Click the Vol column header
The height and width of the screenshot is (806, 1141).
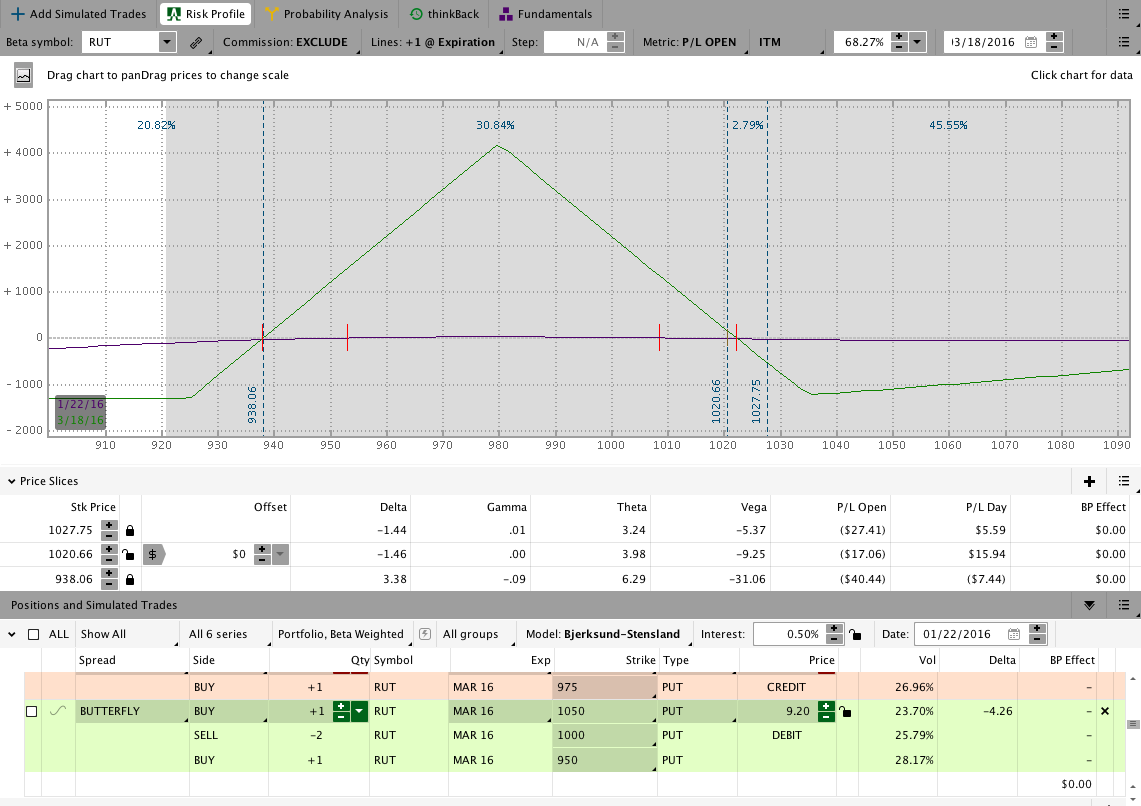(x=927, y=660)
